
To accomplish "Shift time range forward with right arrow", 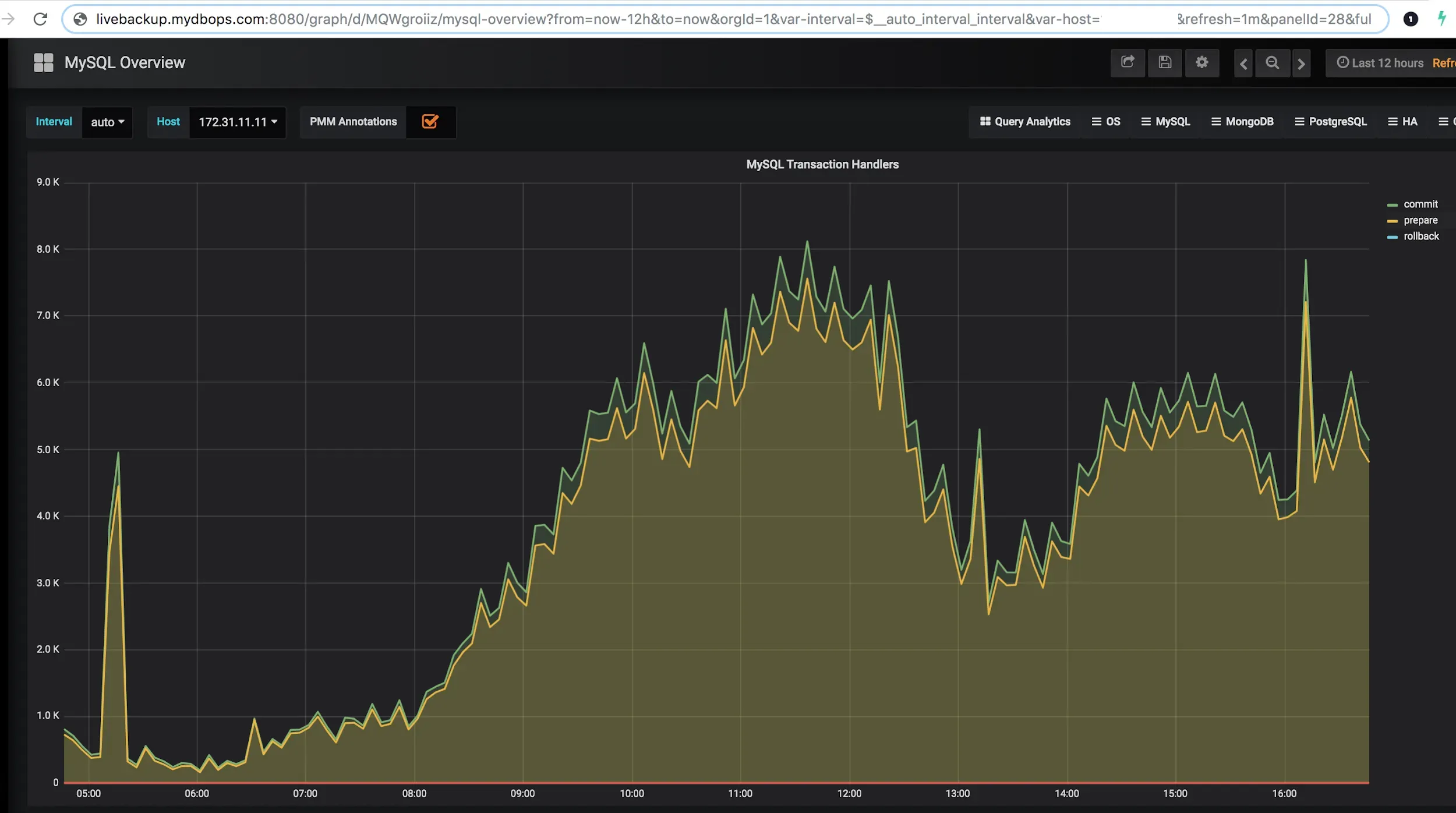I will click(1301, 63).
